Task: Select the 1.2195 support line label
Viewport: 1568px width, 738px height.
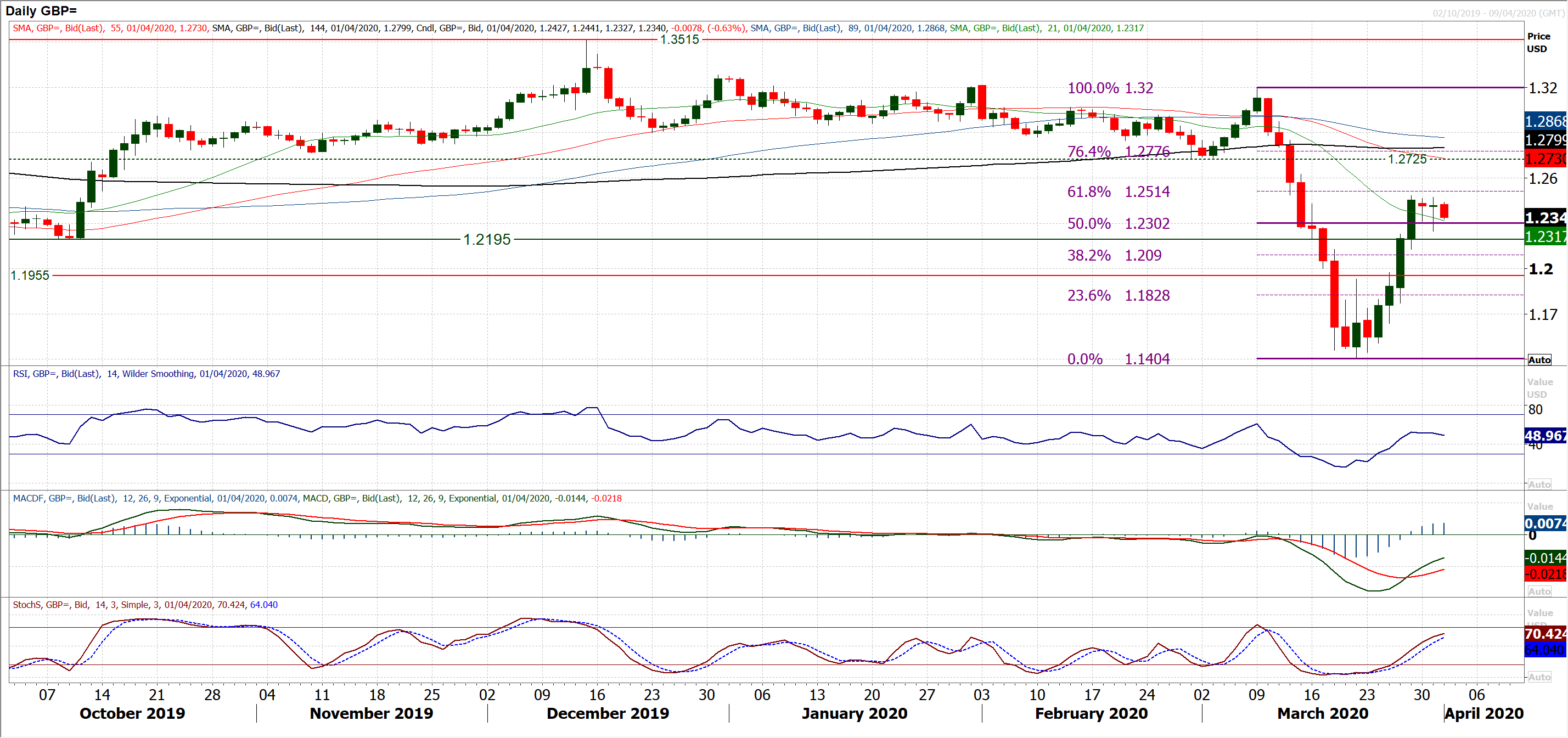Action: click(x=487, y=239)
